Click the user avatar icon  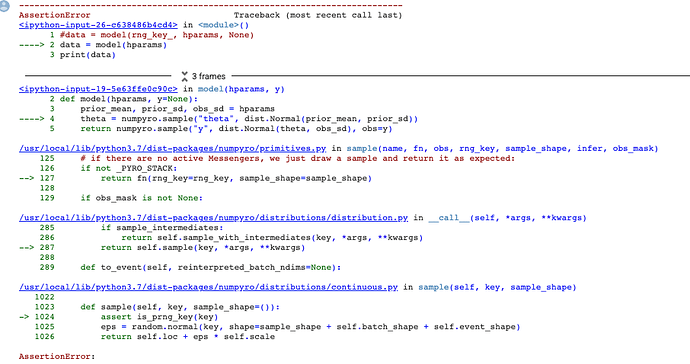4,6
